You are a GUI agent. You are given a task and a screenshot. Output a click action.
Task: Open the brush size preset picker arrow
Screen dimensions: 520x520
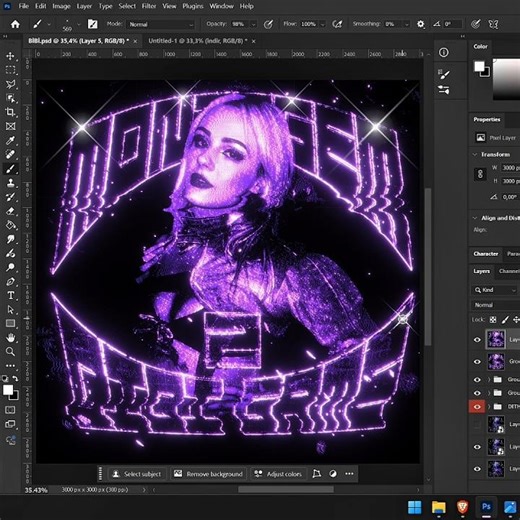tap(79, 24)
